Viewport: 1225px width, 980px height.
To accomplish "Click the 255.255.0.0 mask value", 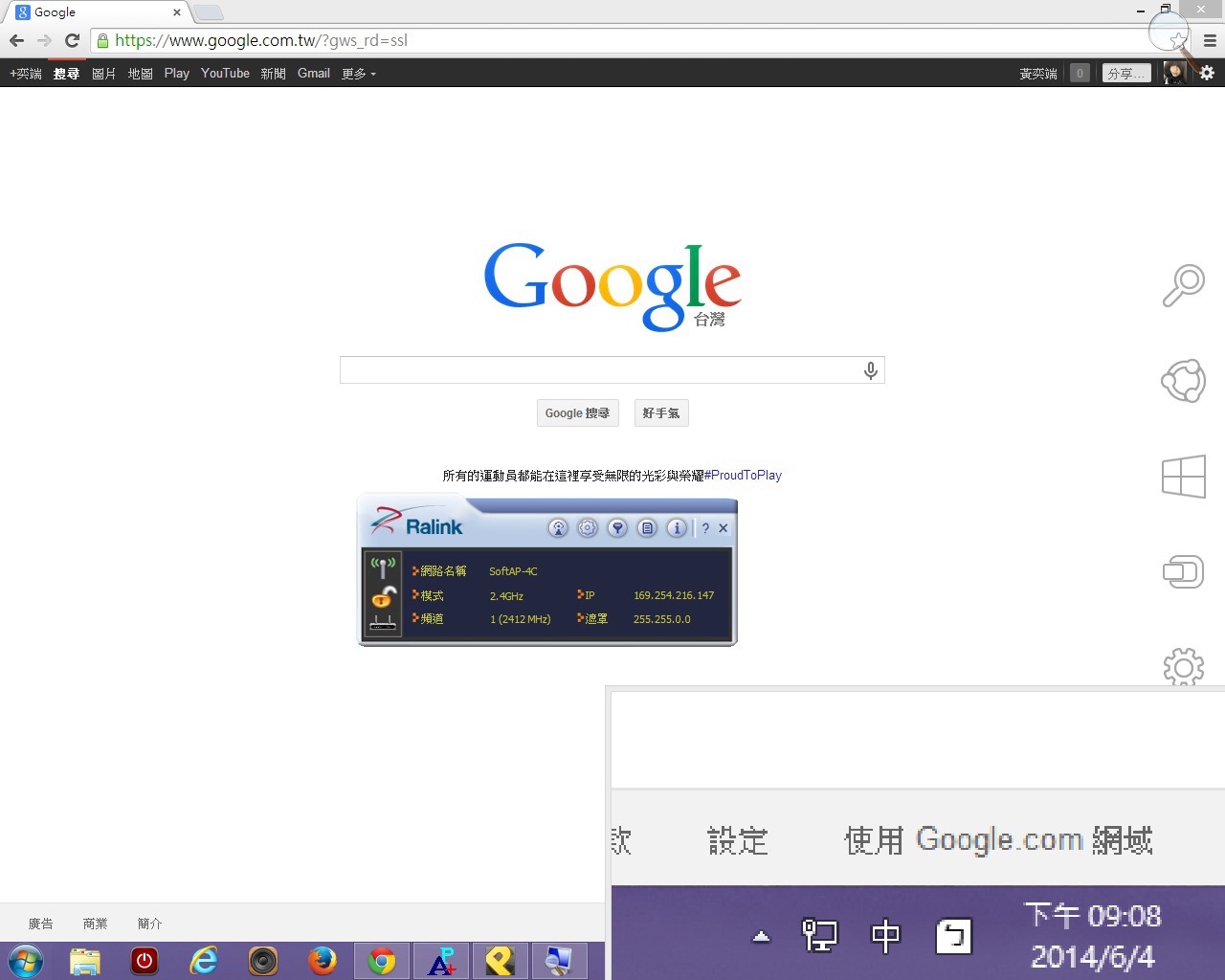I will [x=662, y=619].
